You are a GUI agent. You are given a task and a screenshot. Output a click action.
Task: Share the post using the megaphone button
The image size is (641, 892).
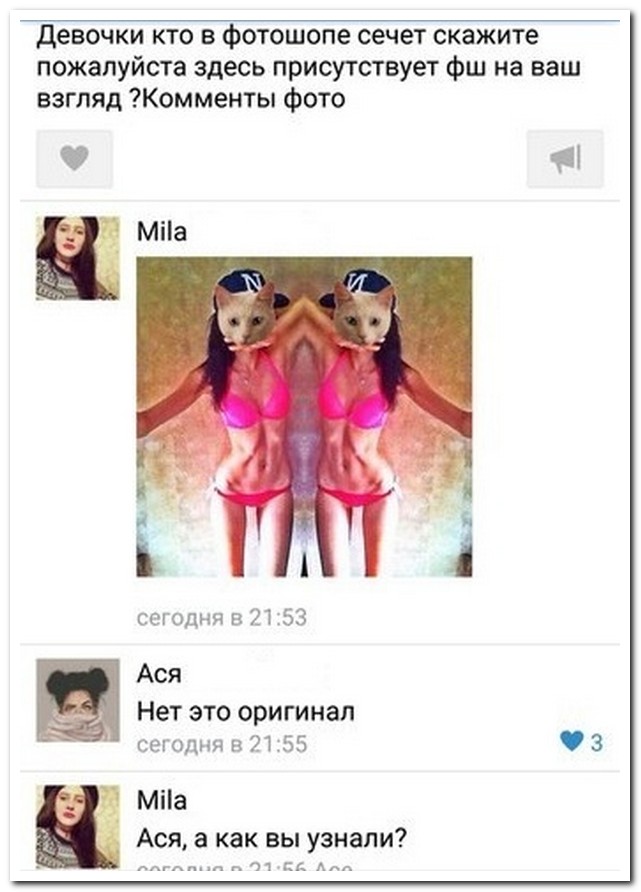(x=565, y=159)
